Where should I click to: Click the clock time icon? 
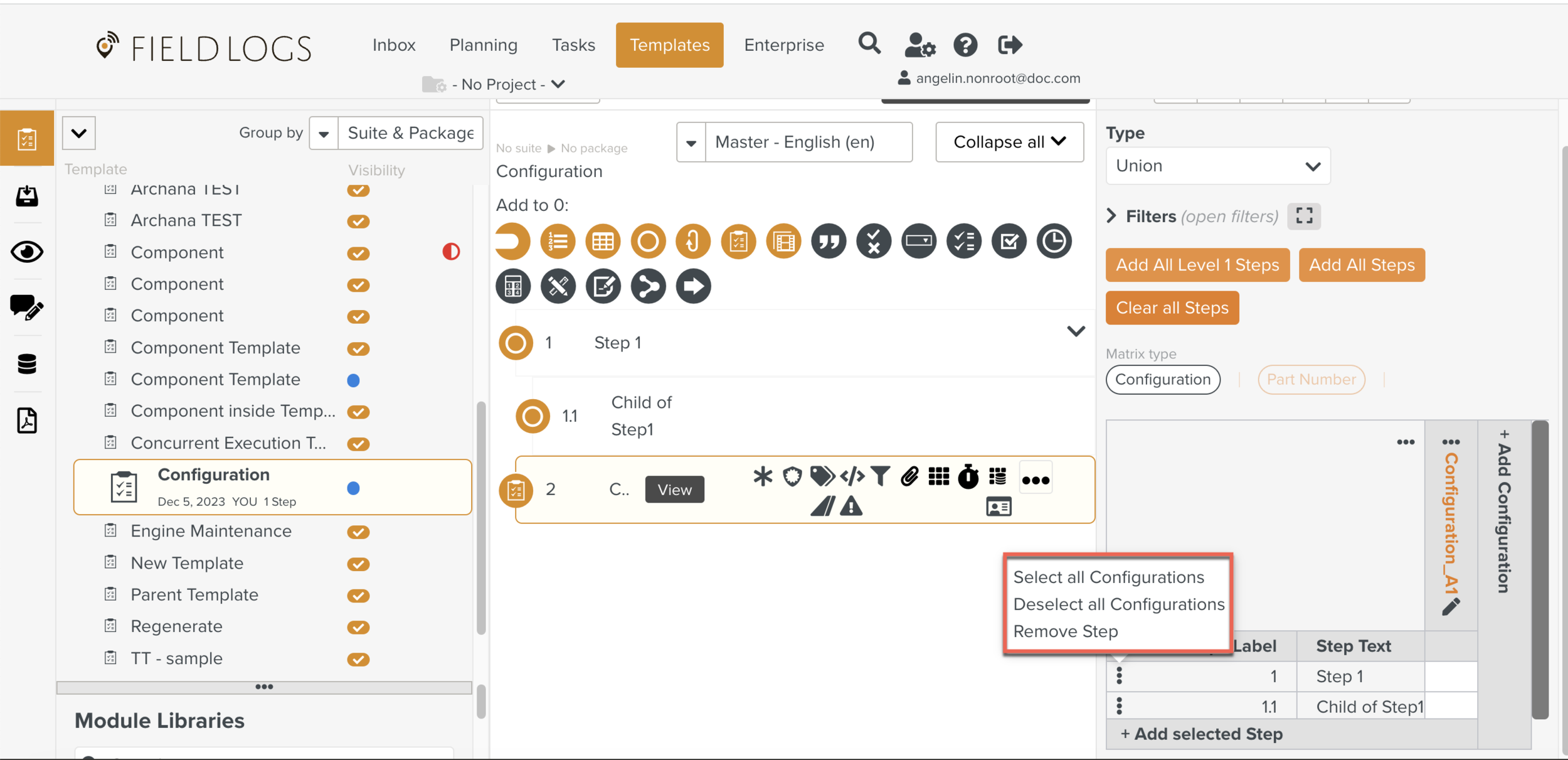point(1054,241)
